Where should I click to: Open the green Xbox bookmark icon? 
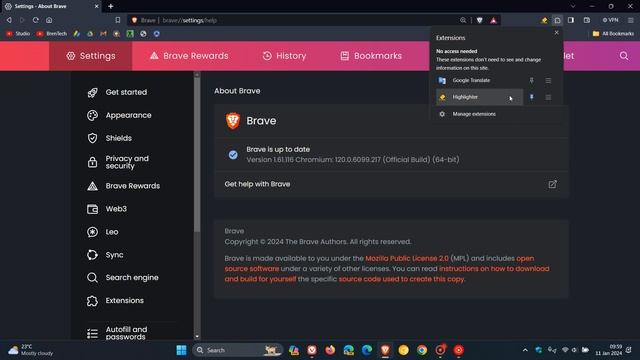point(130,34)
